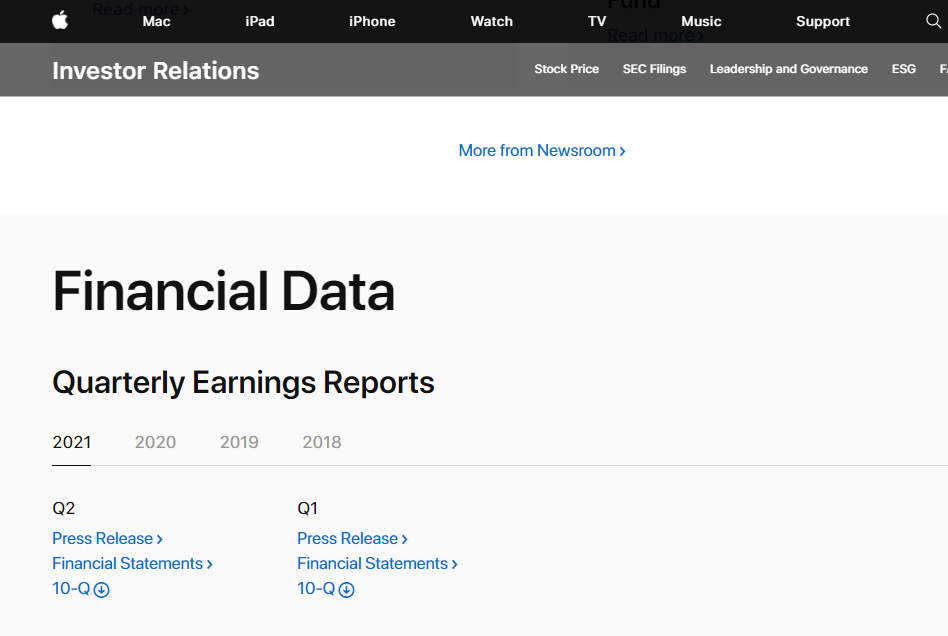The width and height of the screenshot is (948, 636).
Task: Click the Q2 quarter label
Action: [x=63, y=508]
